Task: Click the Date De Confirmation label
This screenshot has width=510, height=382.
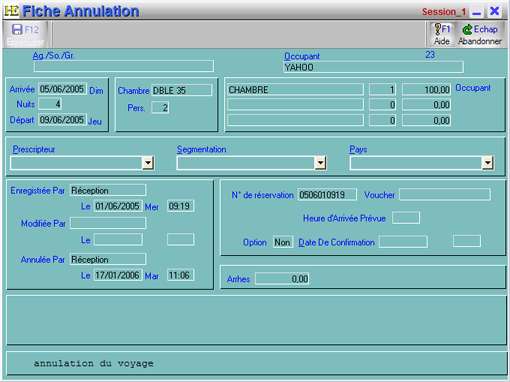Action: (x=336, y=243)
